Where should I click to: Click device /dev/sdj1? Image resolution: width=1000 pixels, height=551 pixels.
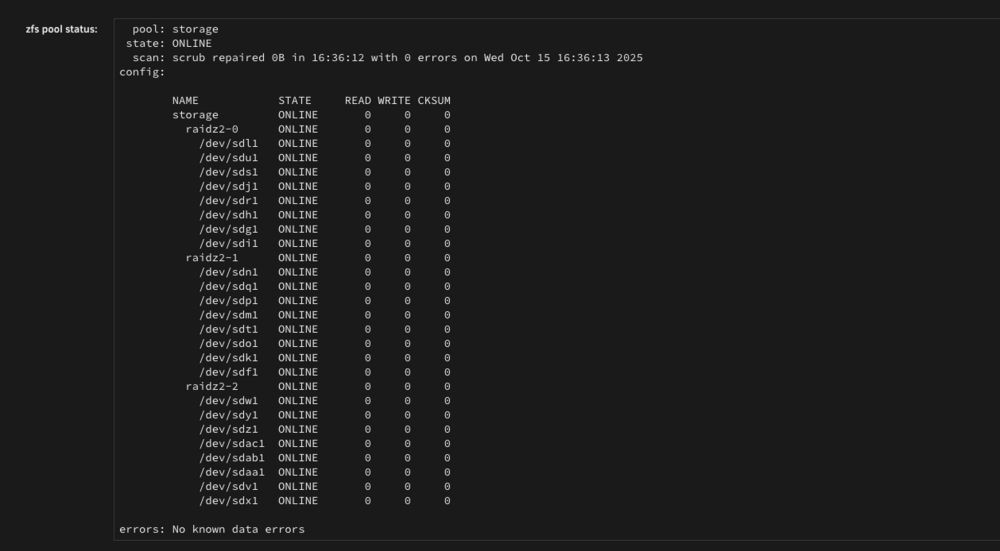(228, 186)
